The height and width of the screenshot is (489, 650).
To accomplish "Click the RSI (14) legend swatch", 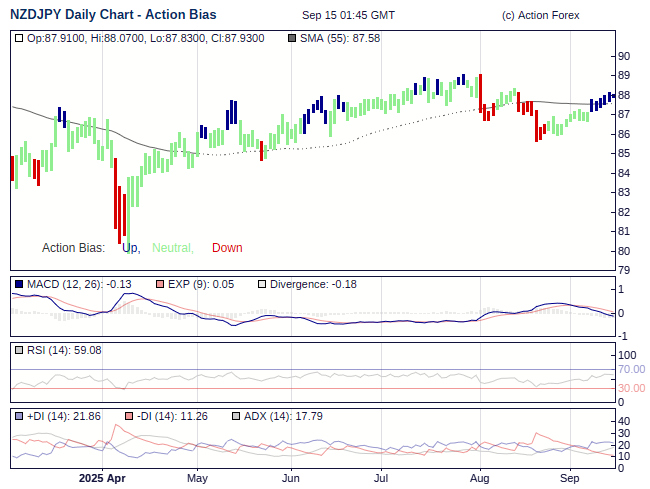I will coord(19,350).
